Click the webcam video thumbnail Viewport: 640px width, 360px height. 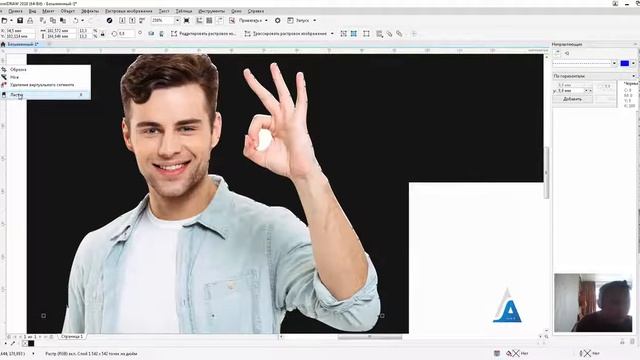pos(593,303)
